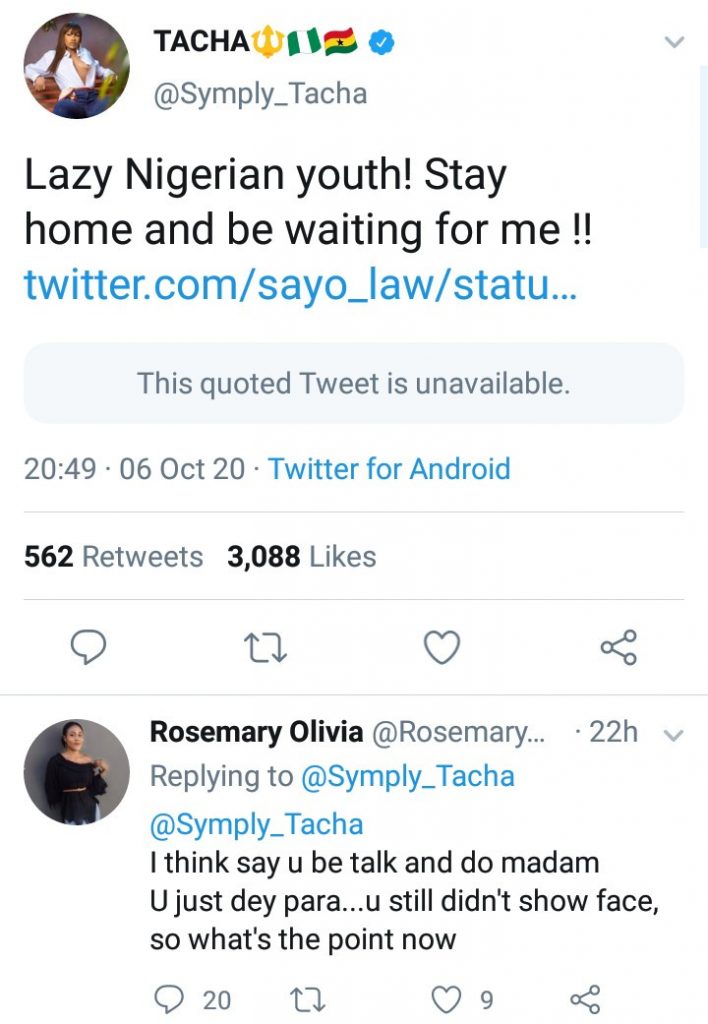Click the verified badge beside TACHA
Viewport: 708px width, 1024px height.
click(x=382, y=42)
